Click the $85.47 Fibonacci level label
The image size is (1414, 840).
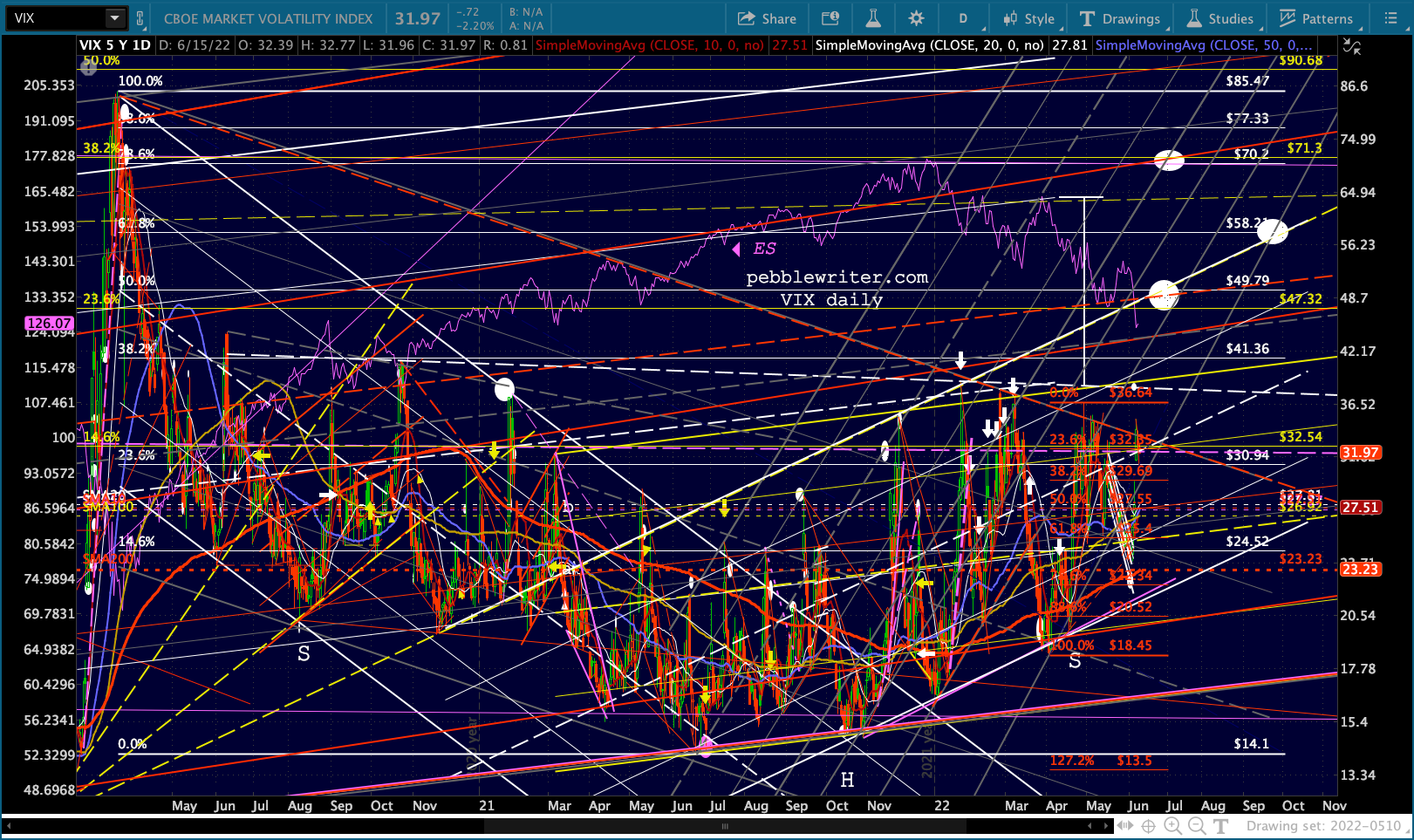pos(1247,81)
